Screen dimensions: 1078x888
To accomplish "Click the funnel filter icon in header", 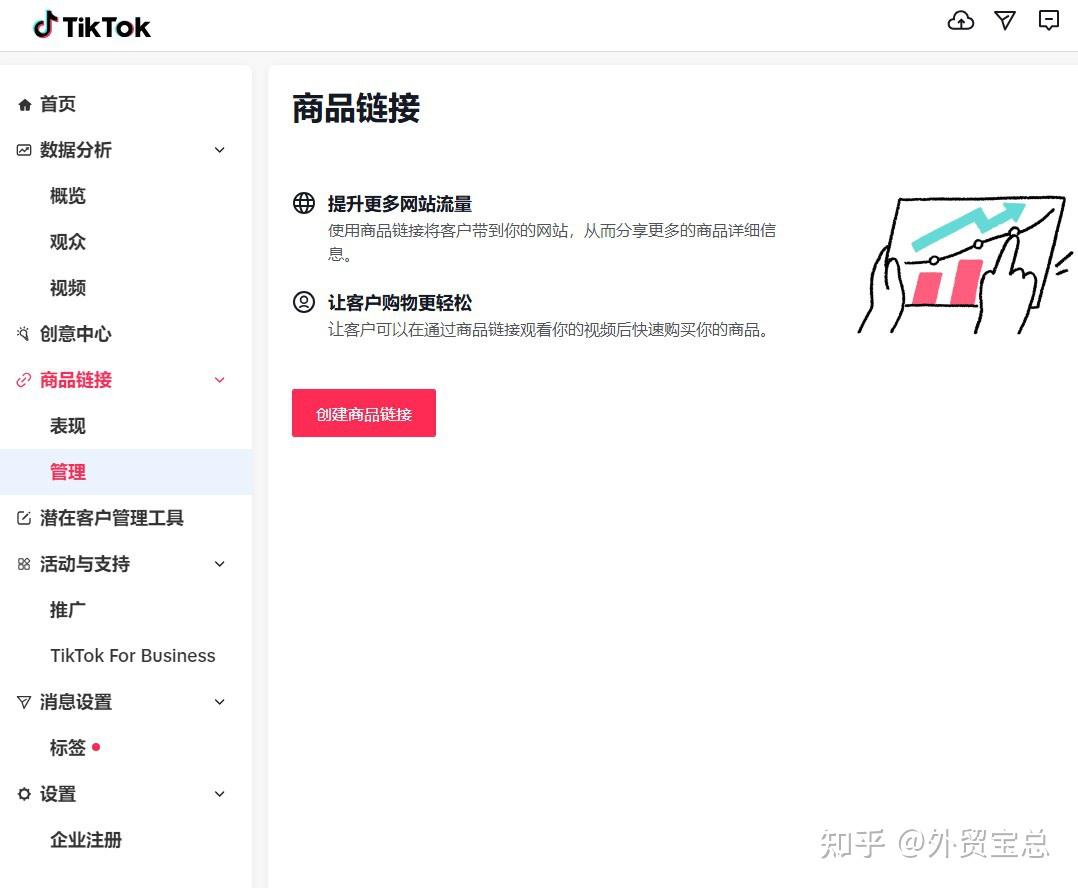I will pos(1004,20).
